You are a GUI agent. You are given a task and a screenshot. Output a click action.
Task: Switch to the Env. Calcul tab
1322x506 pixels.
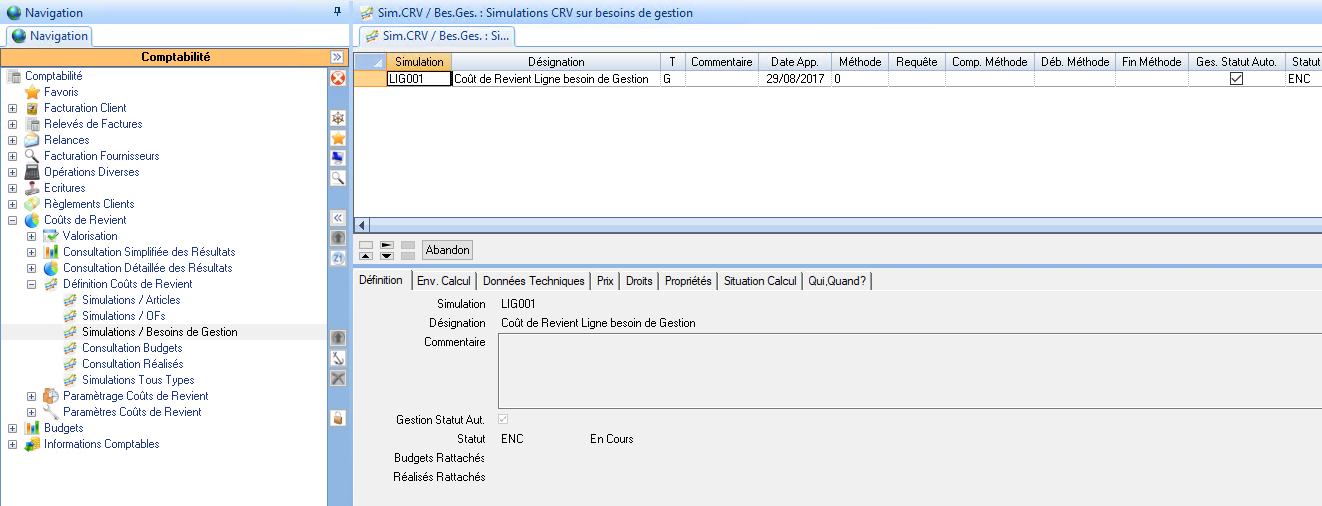(443, 281)
